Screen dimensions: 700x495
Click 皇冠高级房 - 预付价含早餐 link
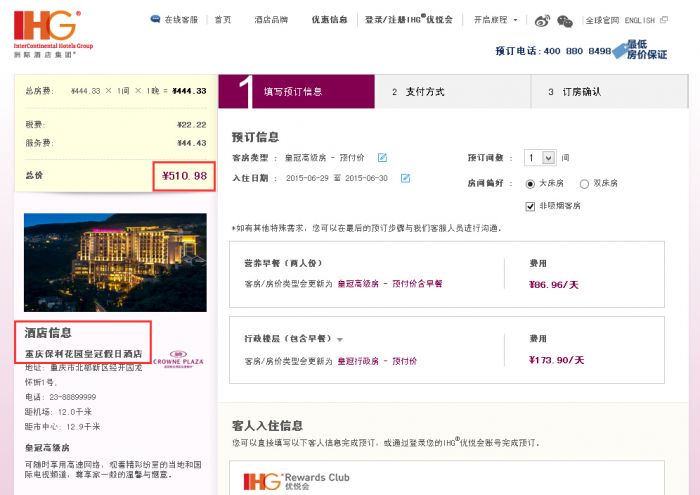(390, 283)
